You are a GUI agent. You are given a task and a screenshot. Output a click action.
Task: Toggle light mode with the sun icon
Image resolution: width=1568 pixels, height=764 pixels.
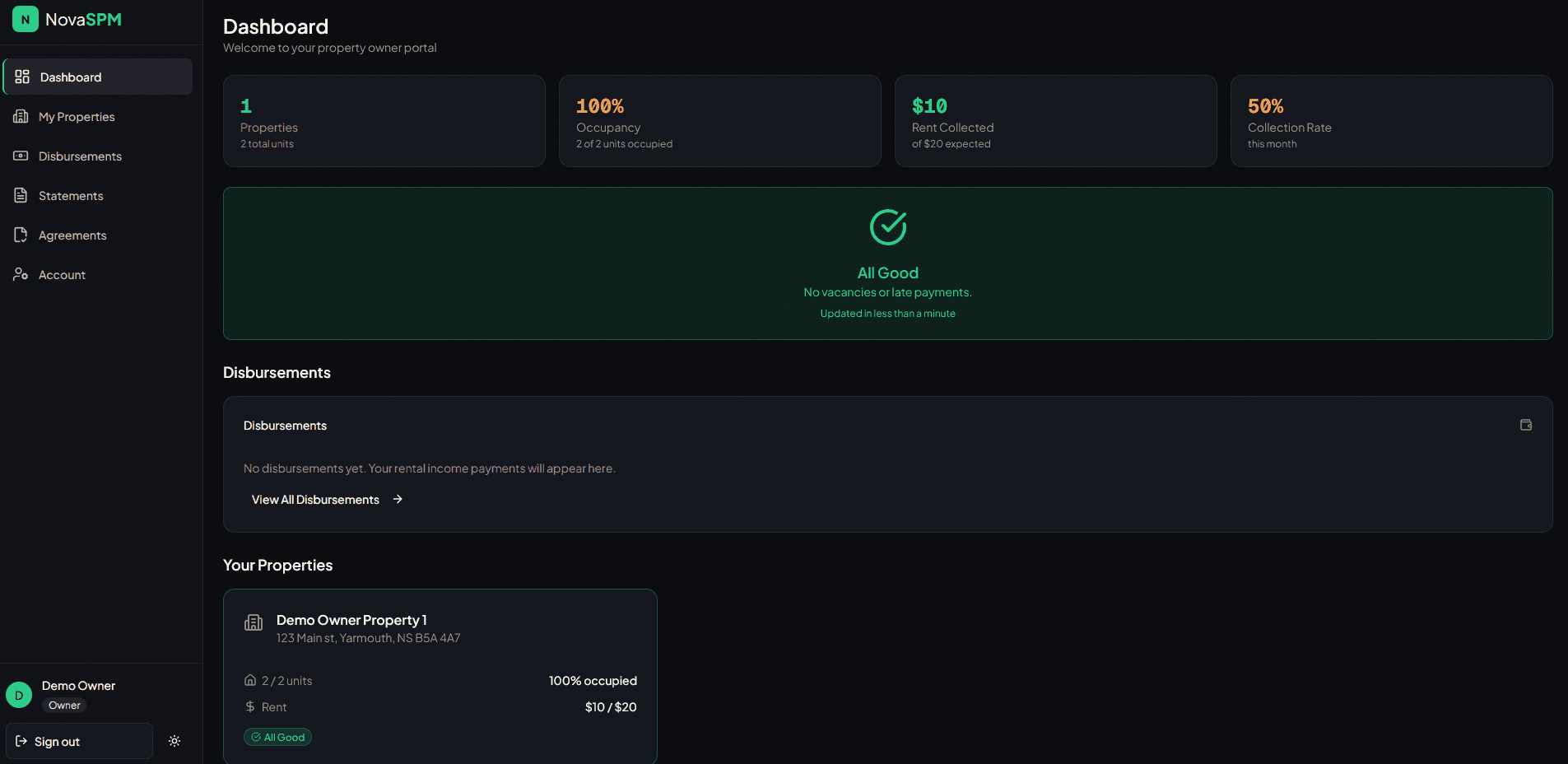(174, 741)
